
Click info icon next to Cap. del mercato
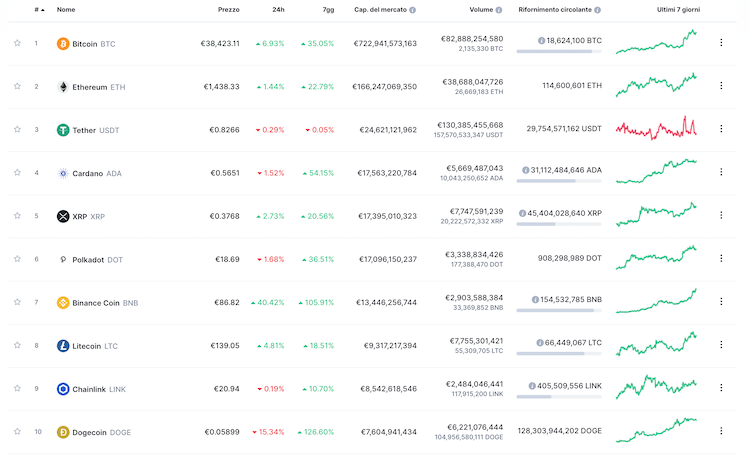tap(412, 10)
